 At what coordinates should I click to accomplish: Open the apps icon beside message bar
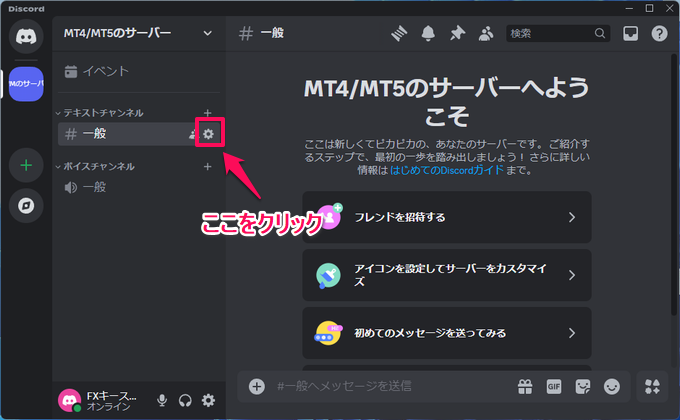click(652, 386)
